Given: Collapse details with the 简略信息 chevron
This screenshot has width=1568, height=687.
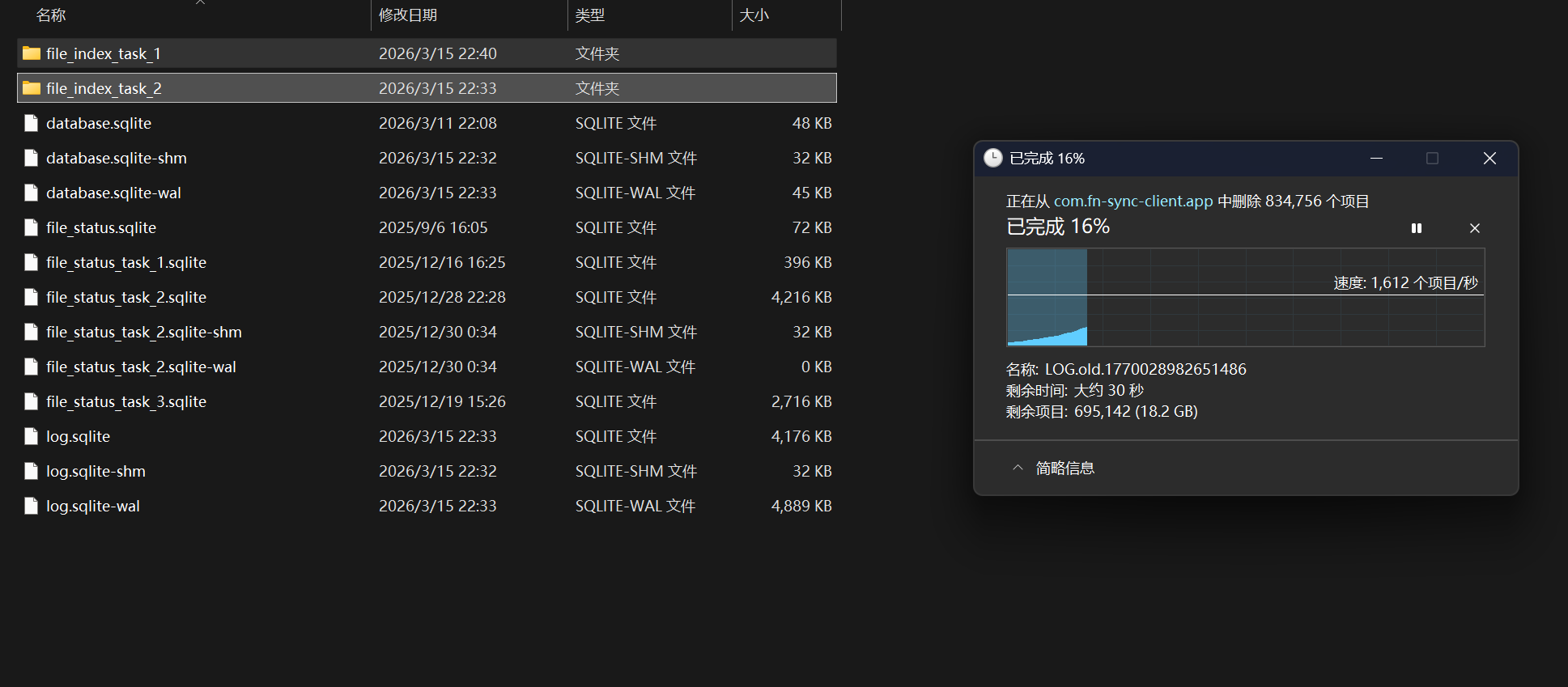Looking at the screenshot, I should click(x=1018, y=468).
